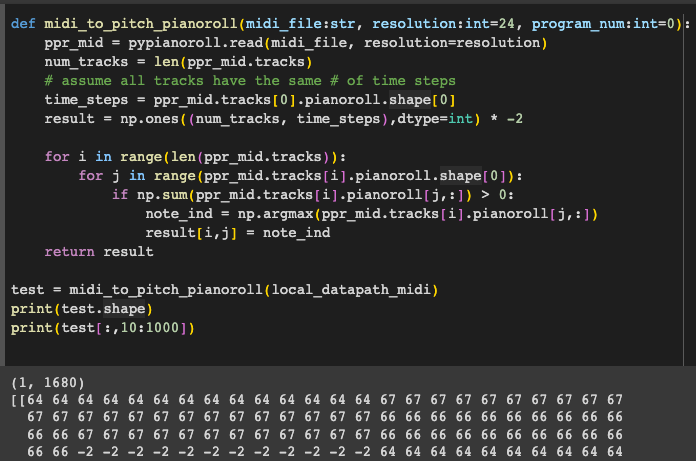
Task: Click the output row containing -2 values
Action: [x=324, y=452]
